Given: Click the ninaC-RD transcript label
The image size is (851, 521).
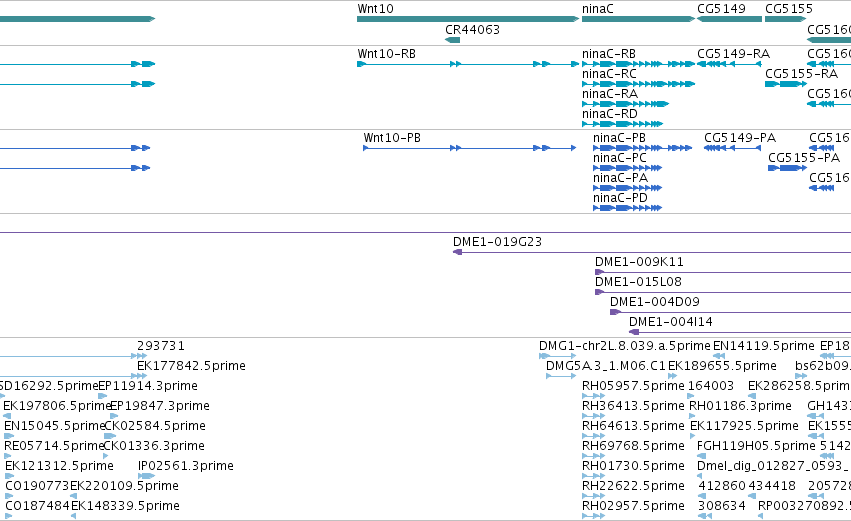Looking at the screenshot, I should [x=609, y=113].
